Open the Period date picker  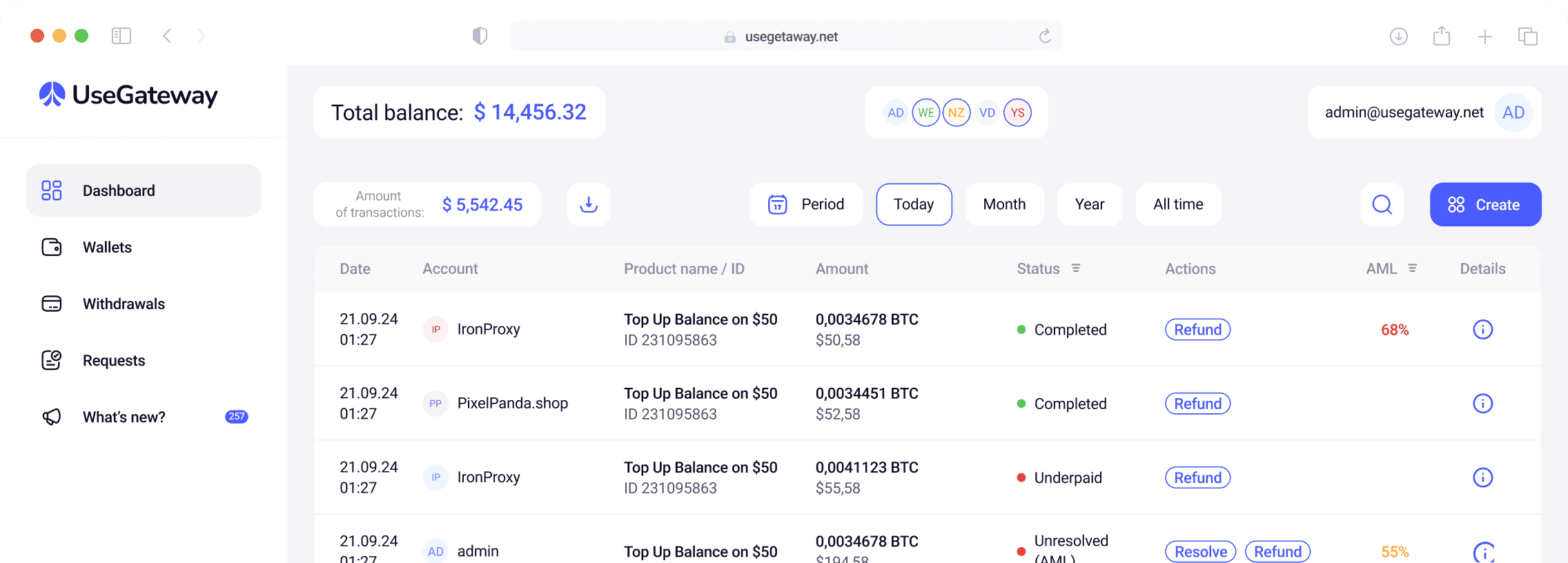pos(806,204)
